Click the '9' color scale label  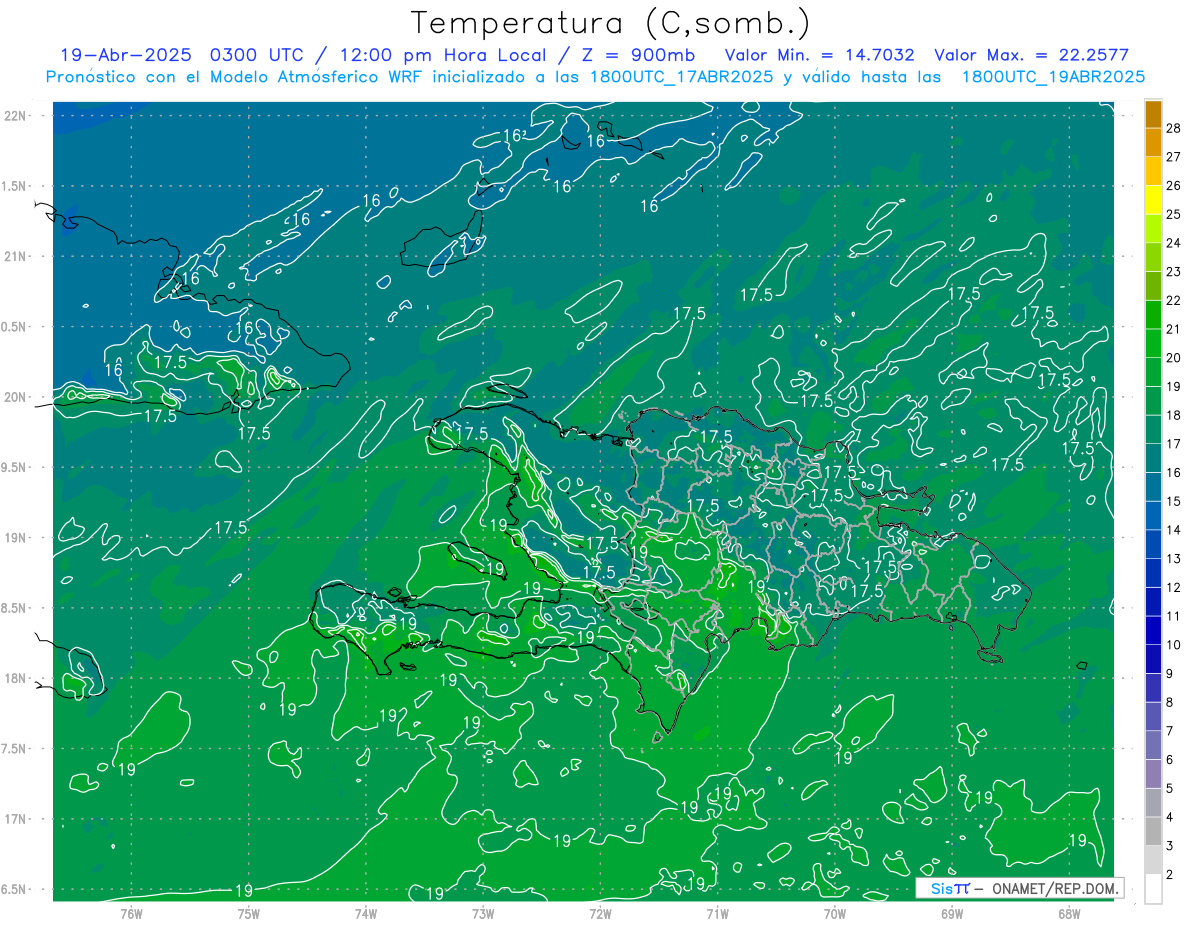[1171, 673]
